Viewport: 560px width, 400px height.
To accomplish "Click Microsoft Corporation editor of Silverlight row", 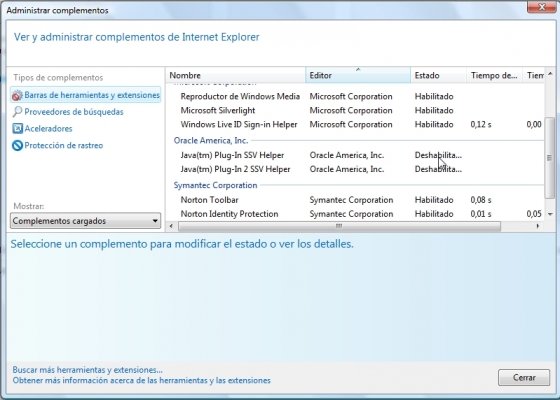I will [351, 110].
